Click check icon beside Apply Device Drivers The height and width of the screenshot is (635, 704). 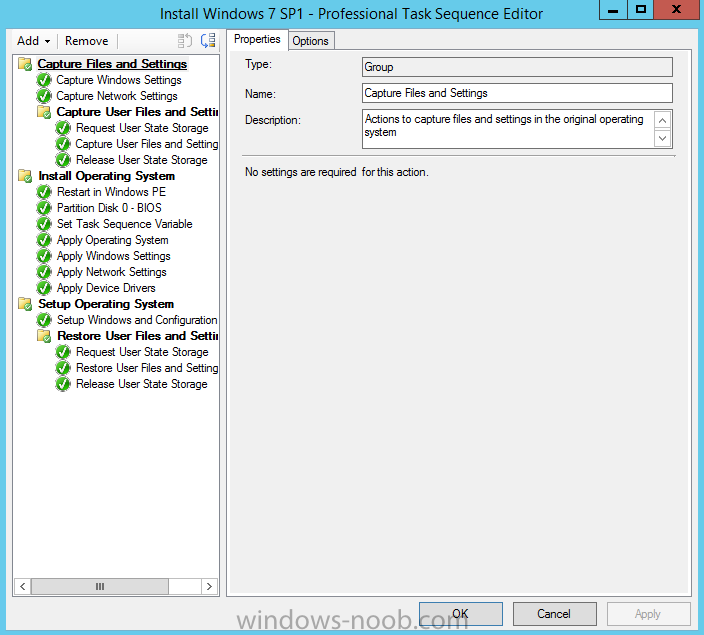pos(44,288)
